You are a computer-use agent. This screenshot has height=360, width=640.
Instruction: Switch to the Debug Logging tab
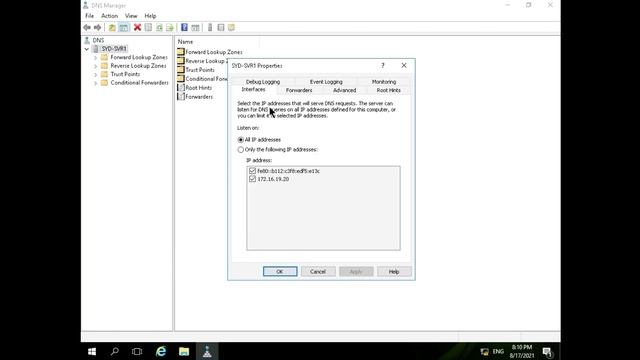[x=263, y=82]
